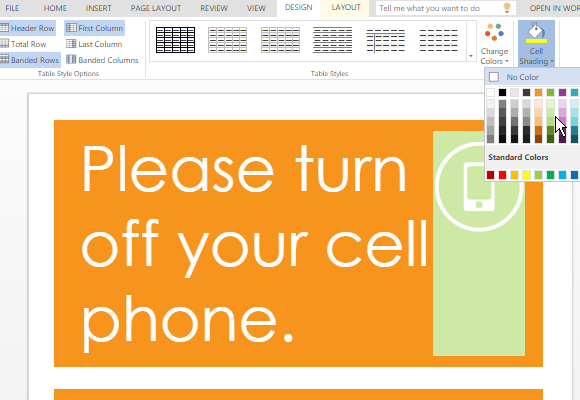Select light green under Standard Colors
The height and width of the screenshot is (400, 580).
pos(539,175)
